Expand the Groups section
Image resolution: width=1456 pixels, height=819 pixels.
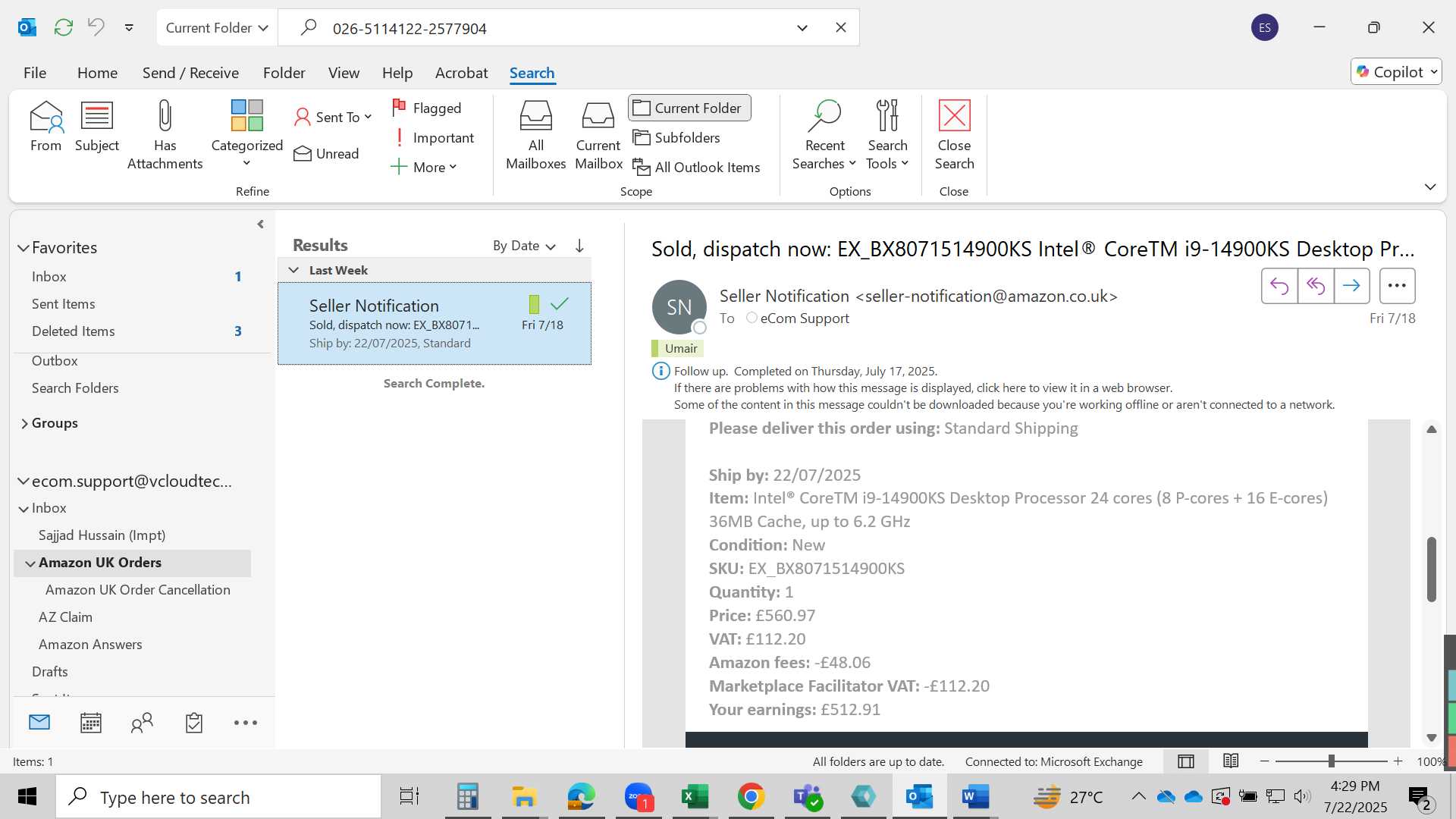24,424
